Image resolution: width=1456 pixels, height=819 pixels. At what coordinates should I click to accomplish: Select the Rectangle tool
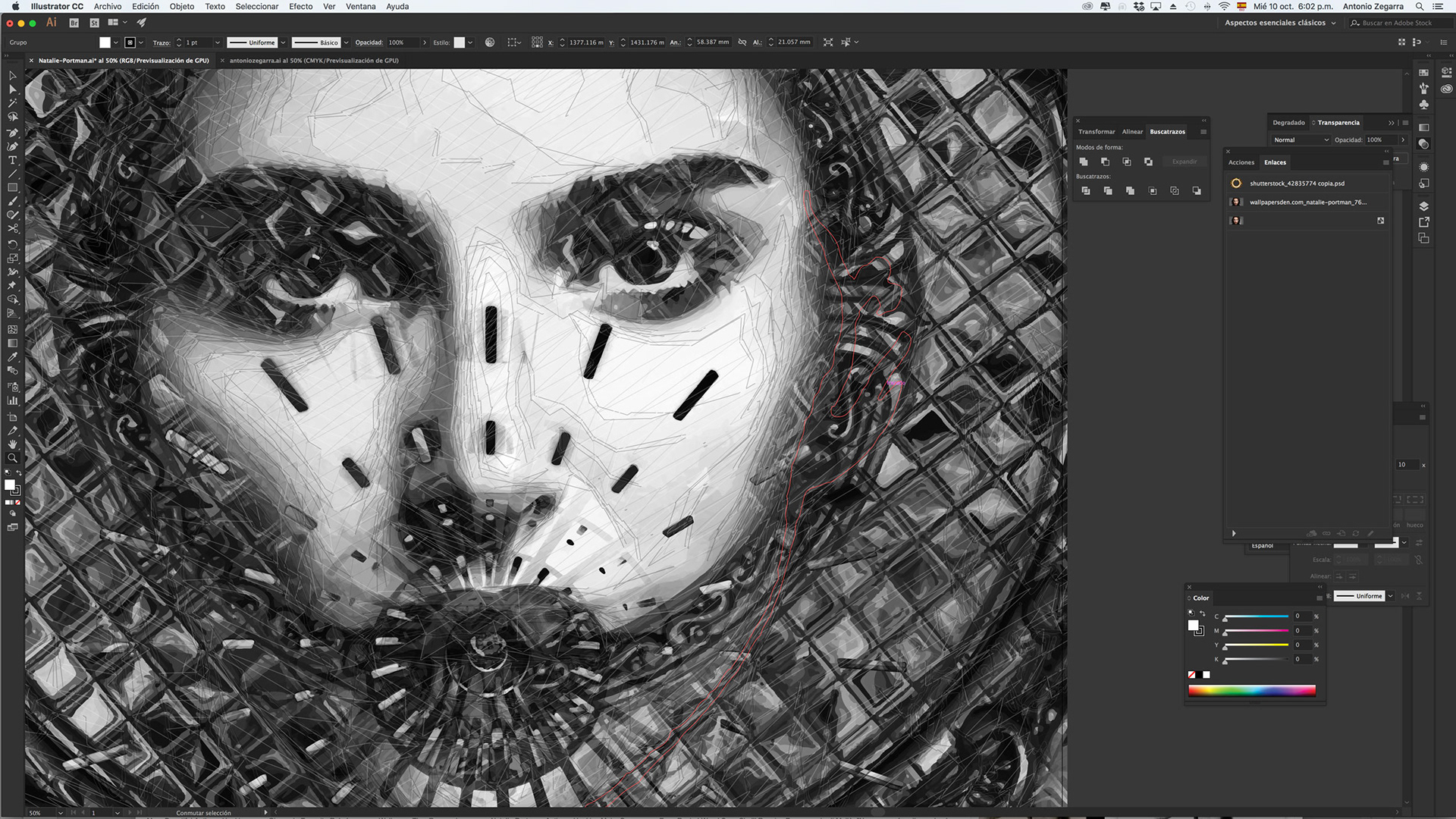12,187
